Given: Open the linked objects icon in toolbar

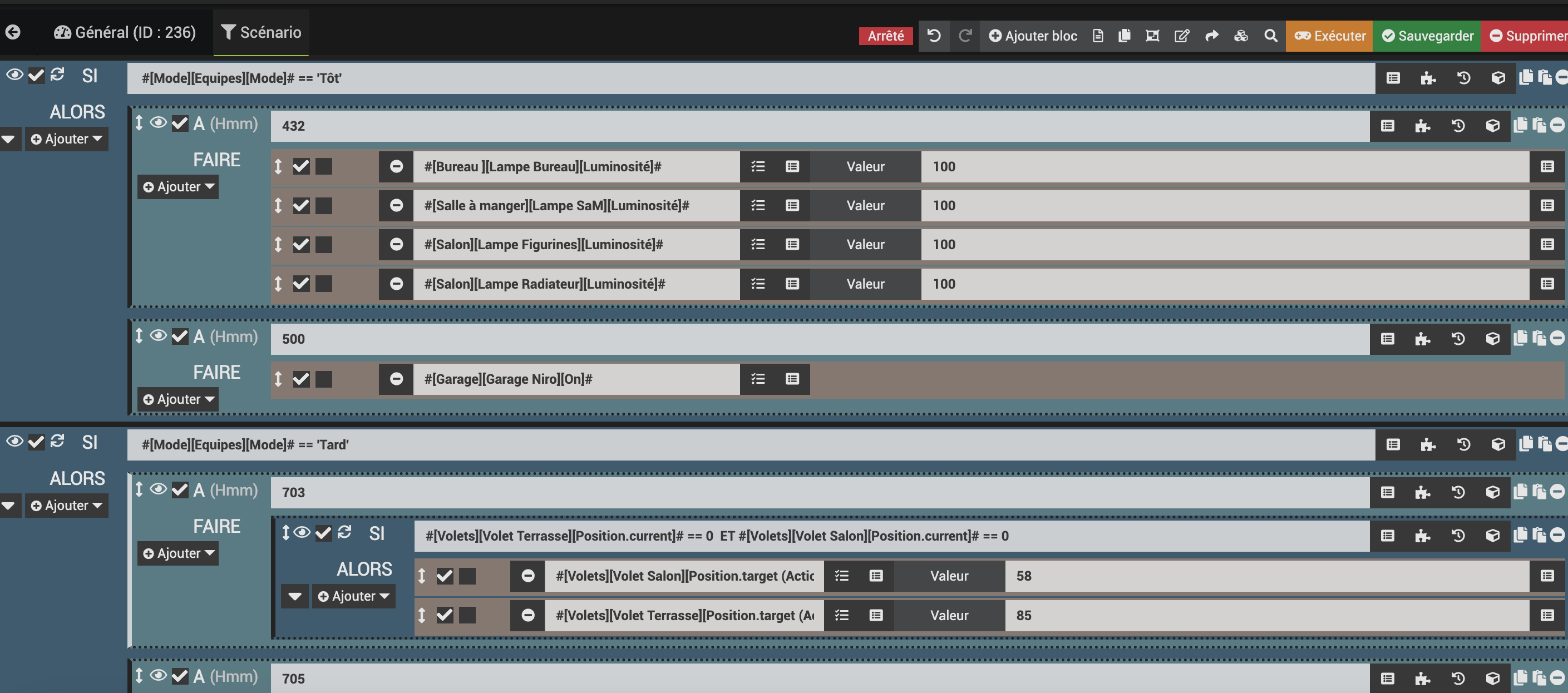Looking at the screenshot, I should click(1152, 36).
